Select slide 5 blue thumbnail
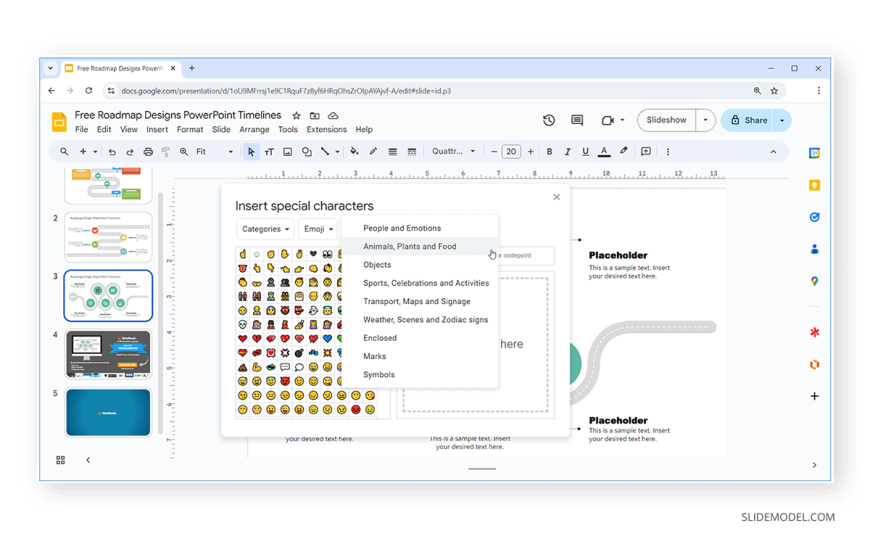Screen dimensions: 870x539 [108, 412]
